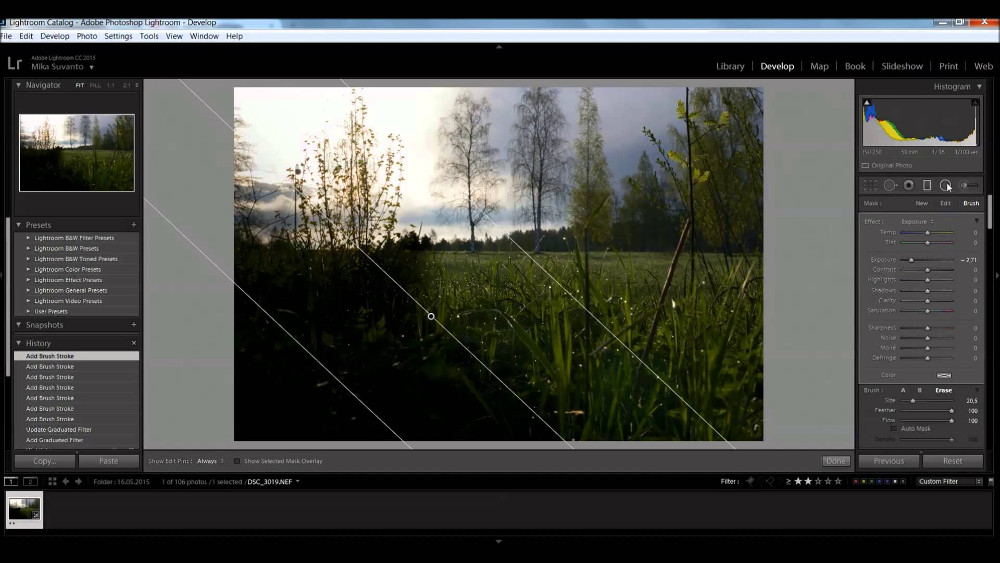Open the Library module

pos(730,66)
